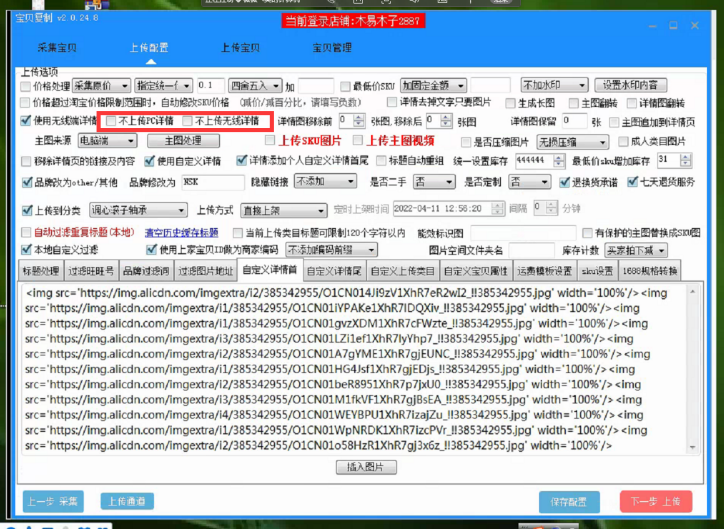Click the 统一设置库存 444444 field
Viewport: 724px width, 529px height.
[540, 161]
